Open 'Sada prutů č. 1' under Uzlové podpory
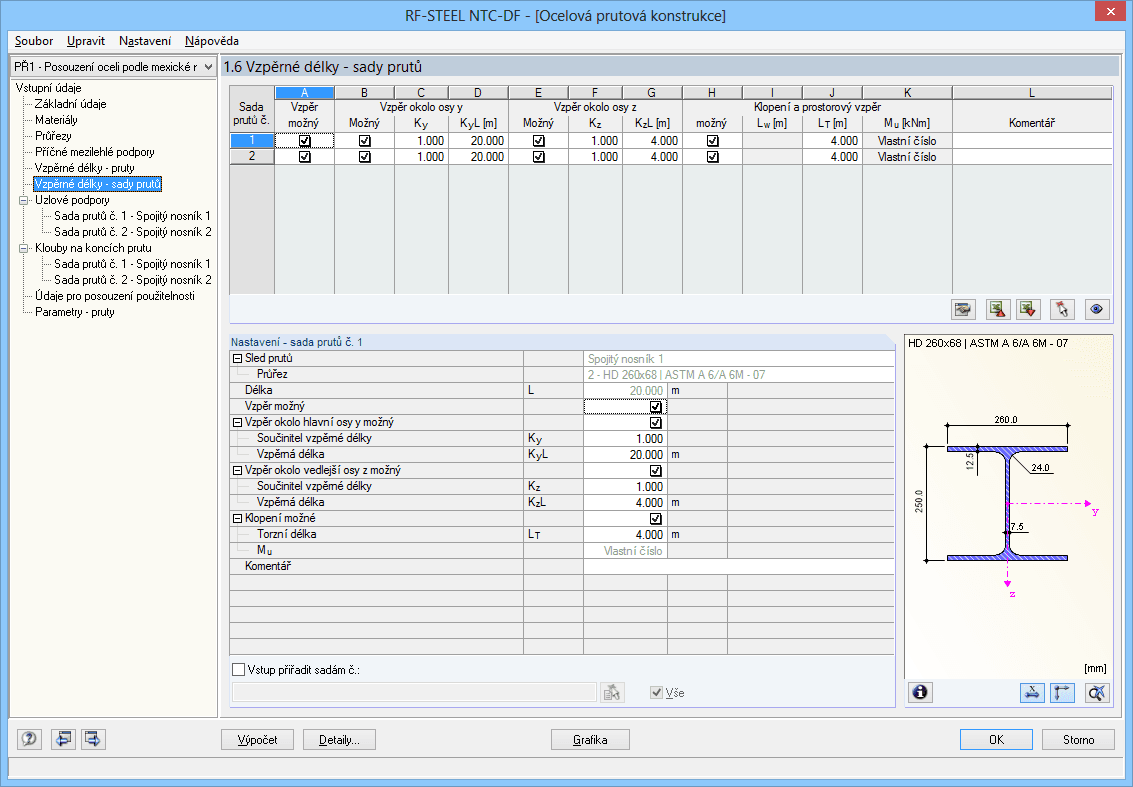 (133, 216)
